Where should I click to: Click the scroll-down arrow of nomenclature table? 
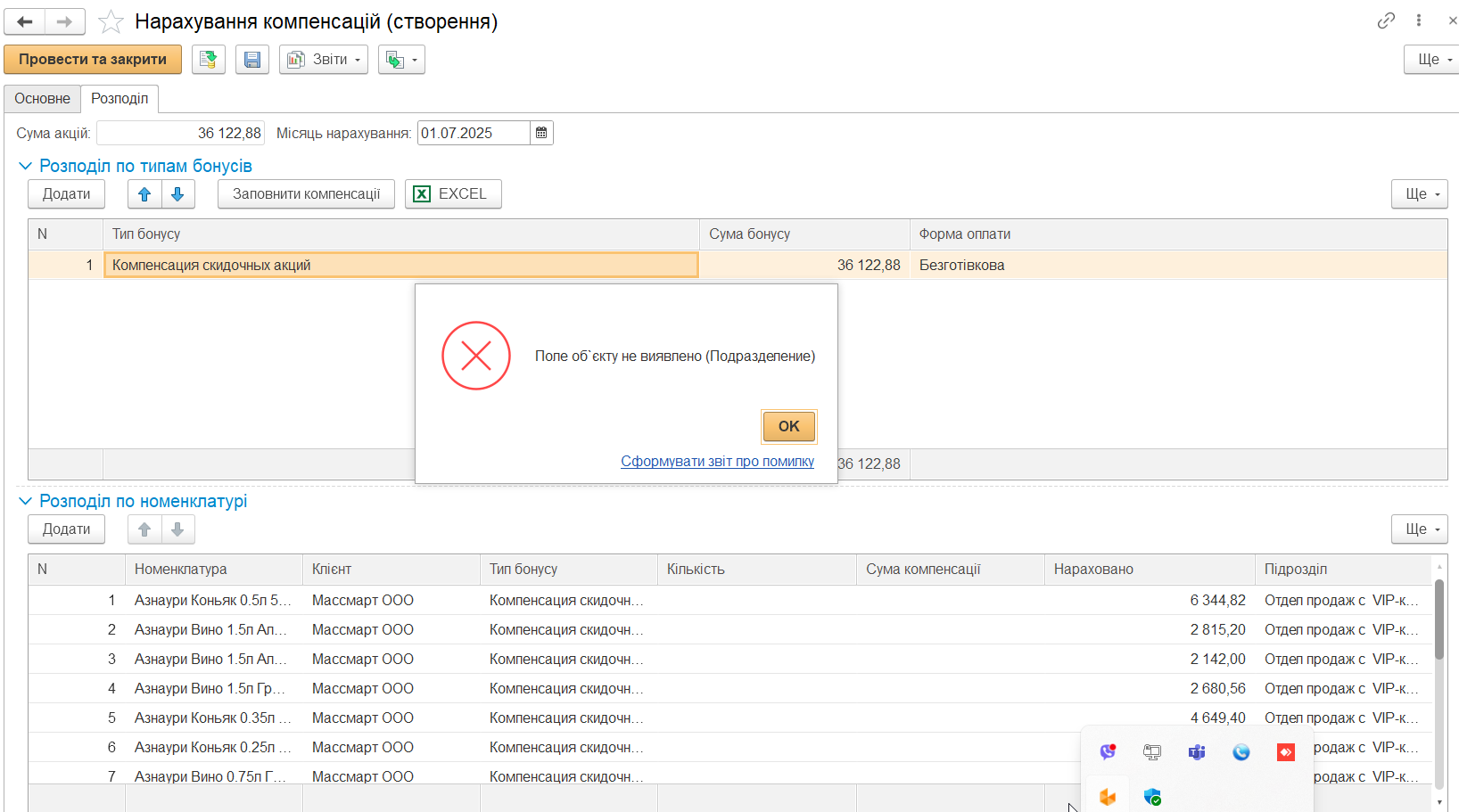(1439, 802)
